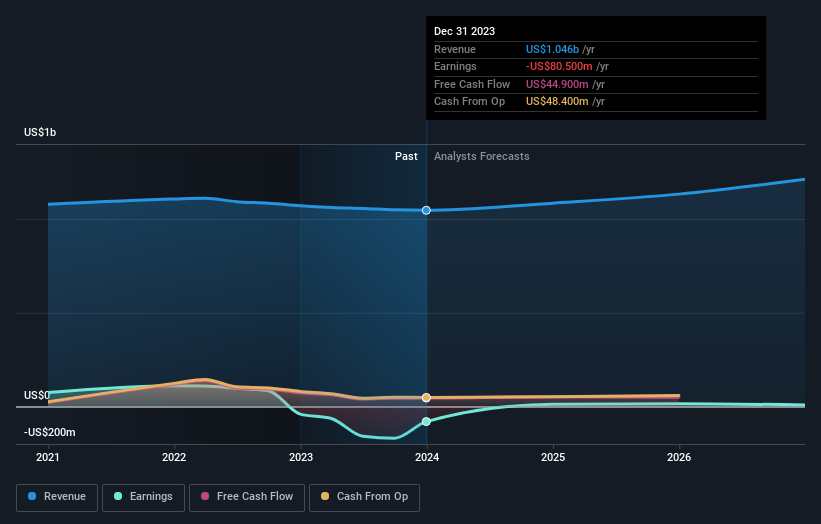Click the US$1.046b revenue value in tooltip
Viewport: 821px width, 524px height.
(x=552, y=49)
